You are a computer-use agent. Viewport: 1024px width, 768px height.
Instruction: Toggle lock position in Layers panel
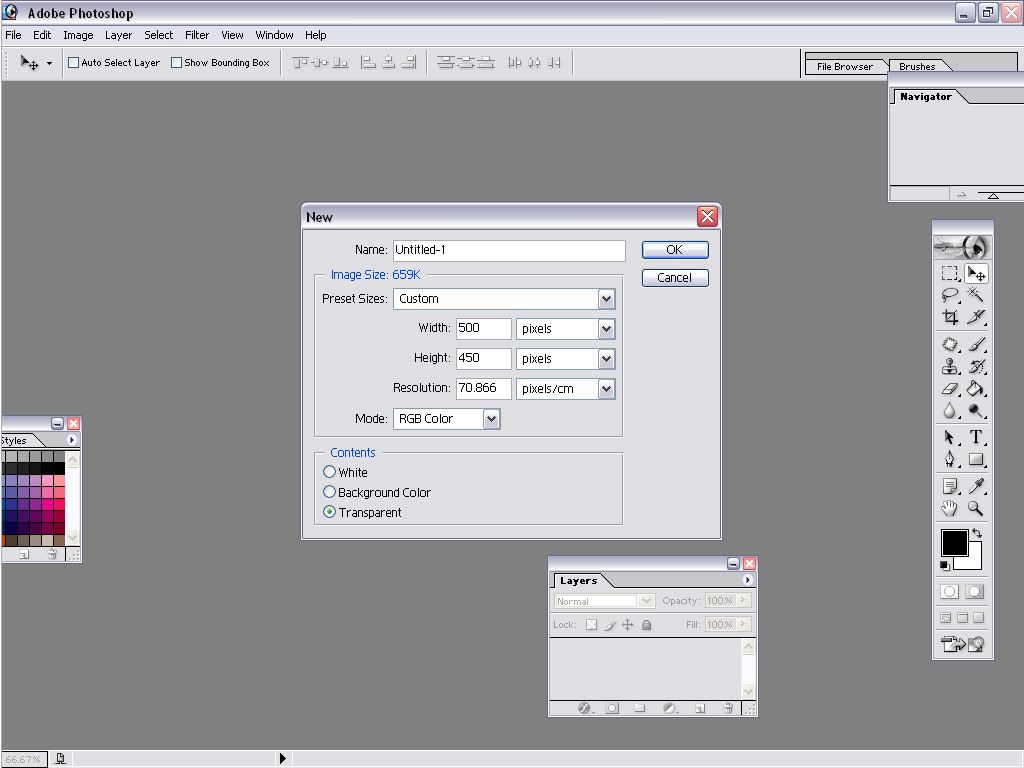[x=628, y=625]
